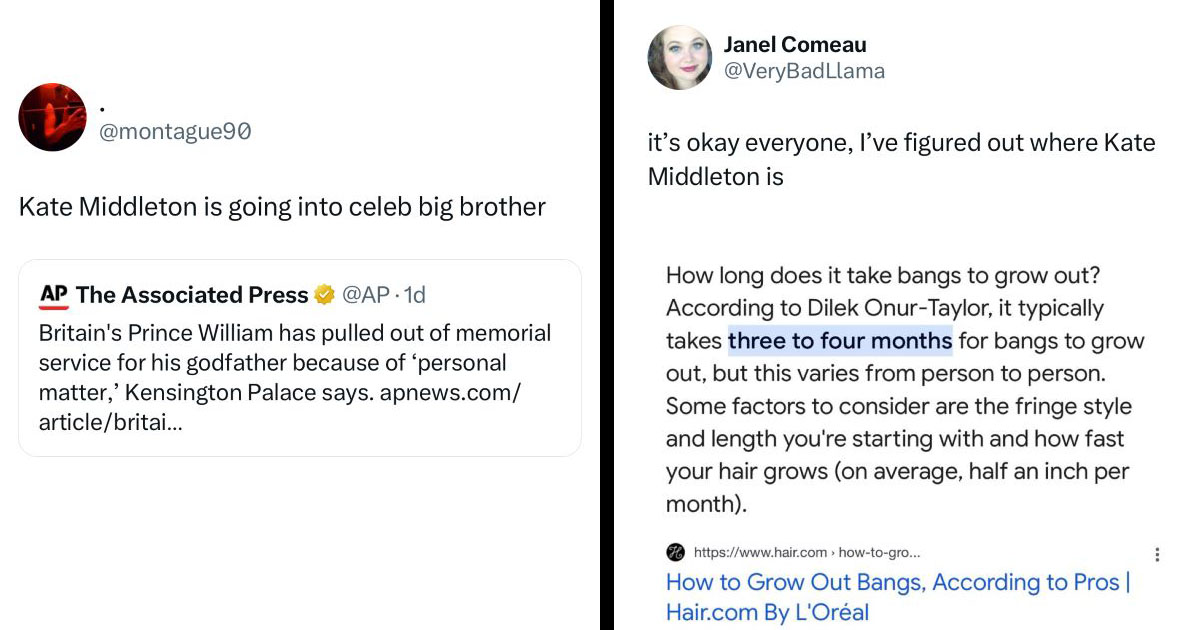Viewport: 1200px width, 630px height.
Task: Click the @AP handle in quoted tweet
Action: 366,295
